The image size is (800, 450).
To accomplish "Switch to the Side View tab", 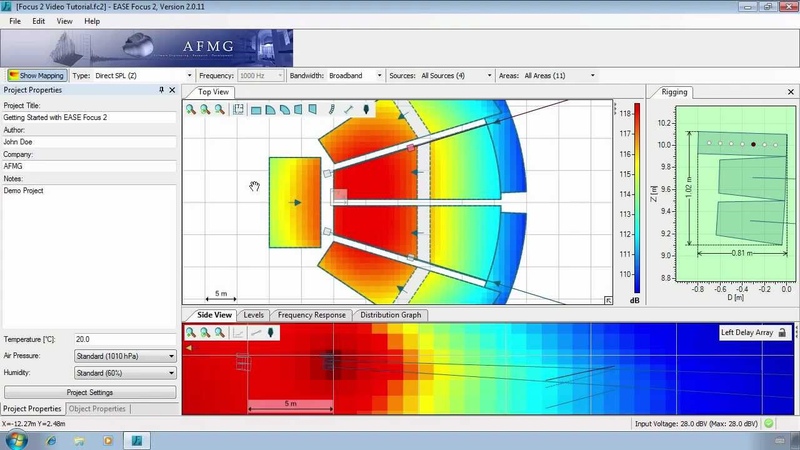I will [214, 315].
